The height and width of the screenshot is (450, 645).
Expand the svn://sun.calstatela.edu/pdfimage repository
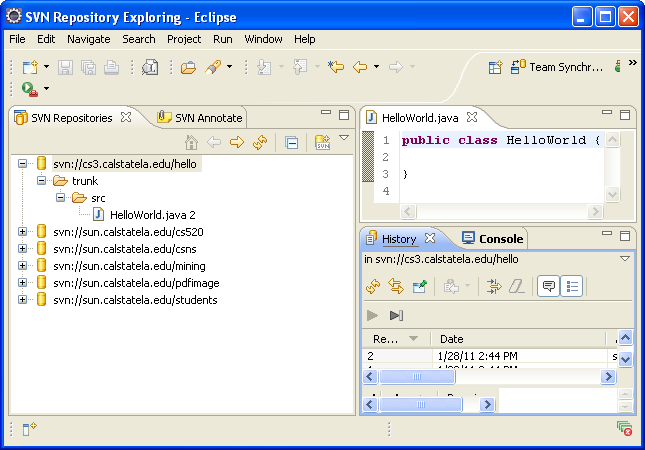coord(22,283)
